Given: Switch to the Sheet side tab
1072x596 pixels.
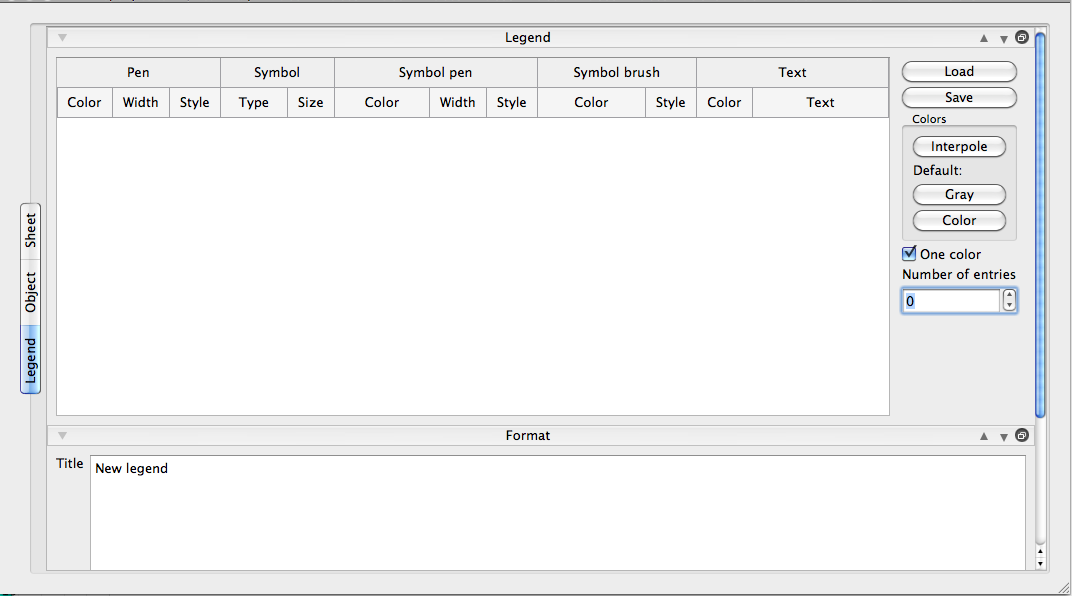Looking at the screenshot, I should tap(31, 230).
